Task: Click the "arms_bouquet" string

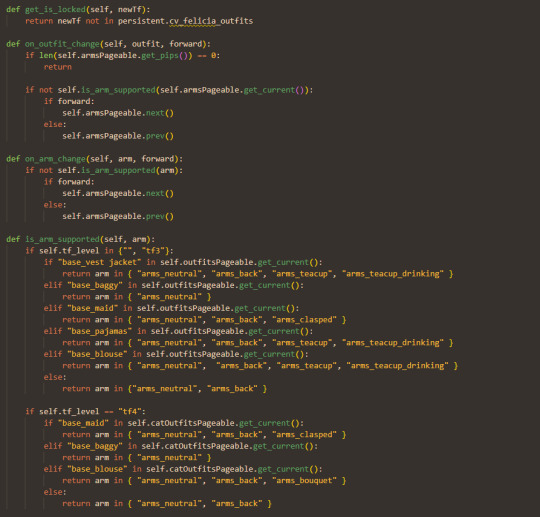Action: click(x=304, y=480)
